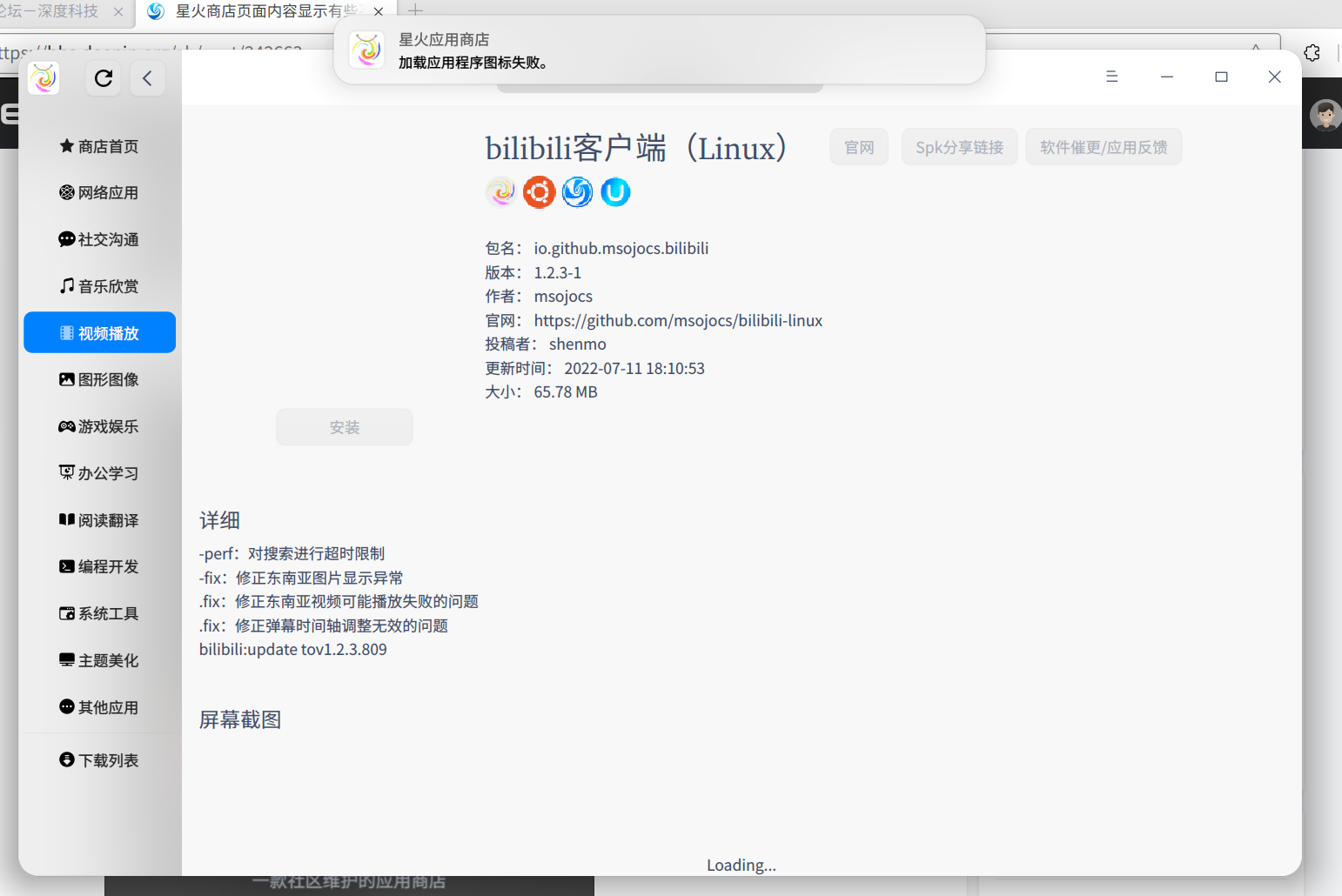Image resolution: width=1342 pixels, height=896 pixels.
Task: Open 系统工具 category
Action: tap(99, 613)
